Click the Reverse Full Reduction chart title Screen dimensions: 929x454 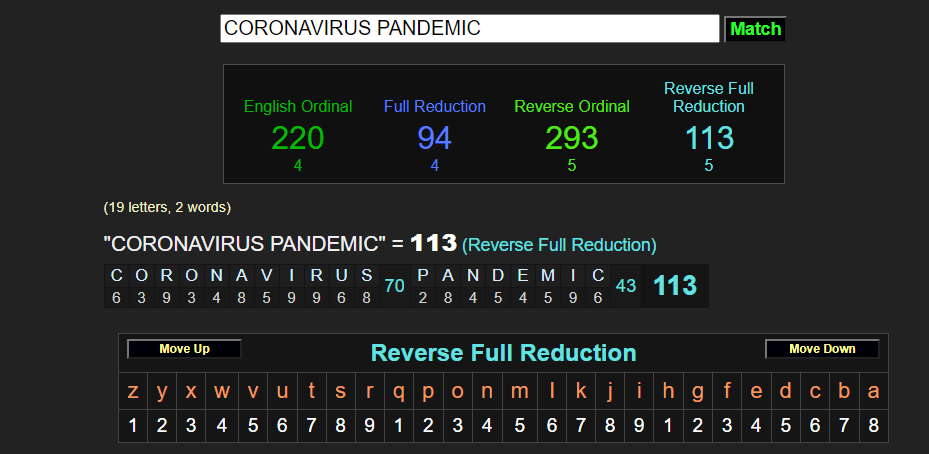pyautogui.click(x=503, y=353)
